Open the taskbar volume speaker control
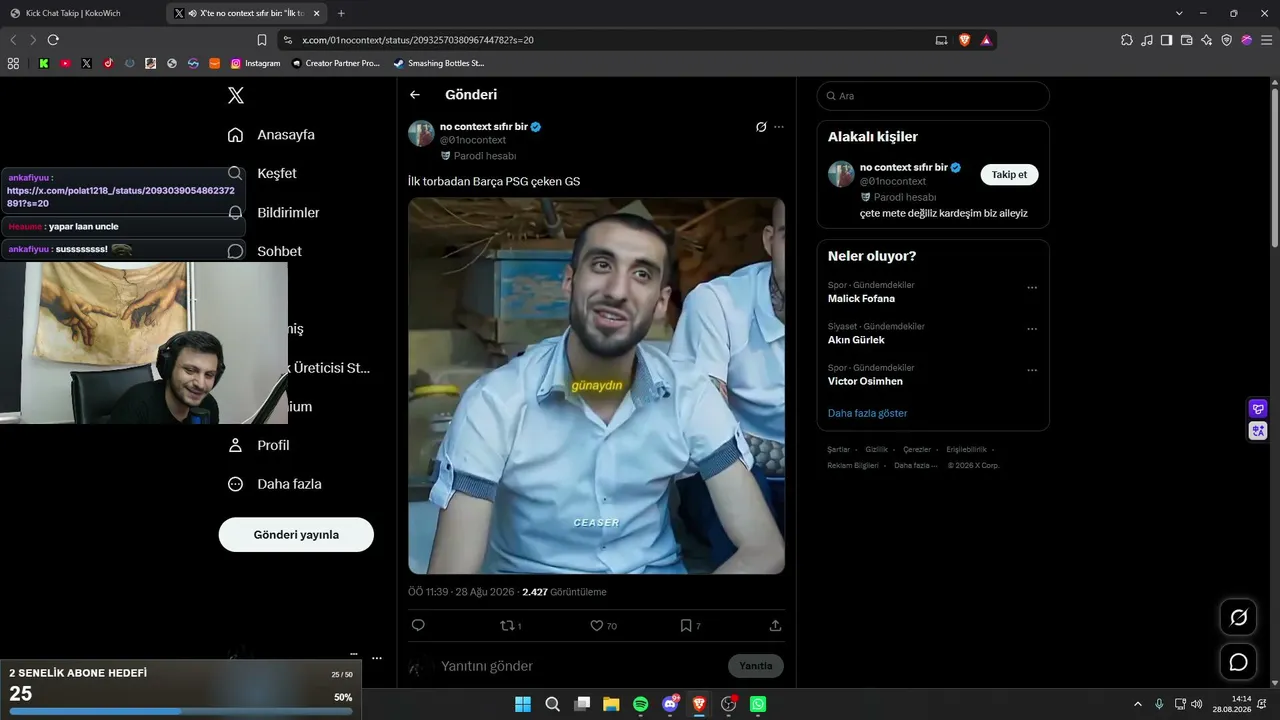 [x=1197, y=704]
